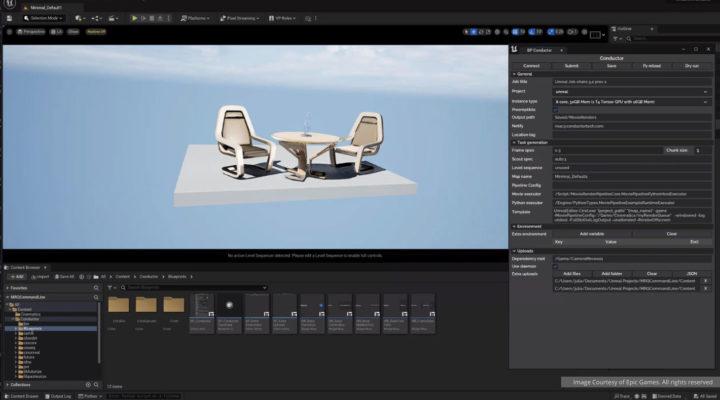Click the Scout spec field

pyautogui.click(x=632, y=159)
